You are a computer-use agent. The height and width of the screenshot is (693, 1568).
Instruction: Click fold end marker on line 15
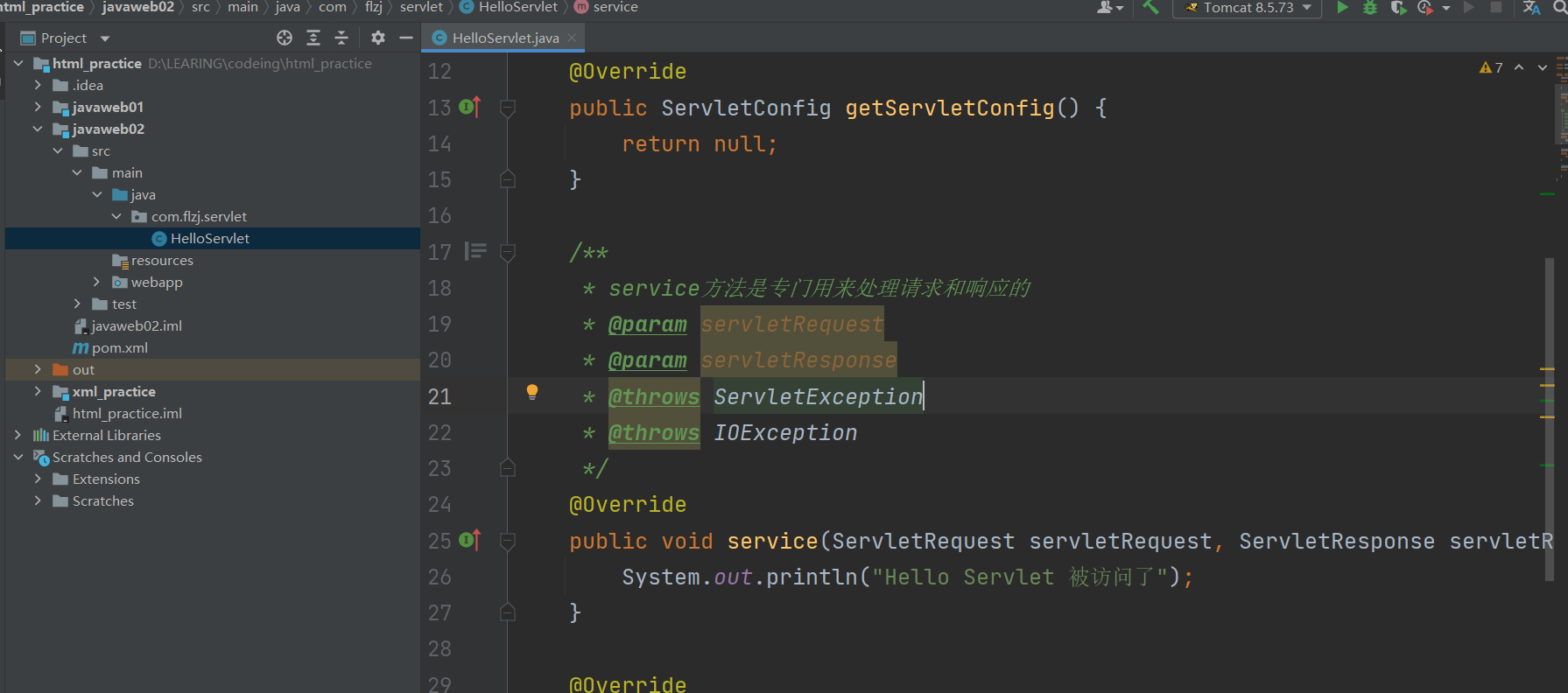coord(507,179)
